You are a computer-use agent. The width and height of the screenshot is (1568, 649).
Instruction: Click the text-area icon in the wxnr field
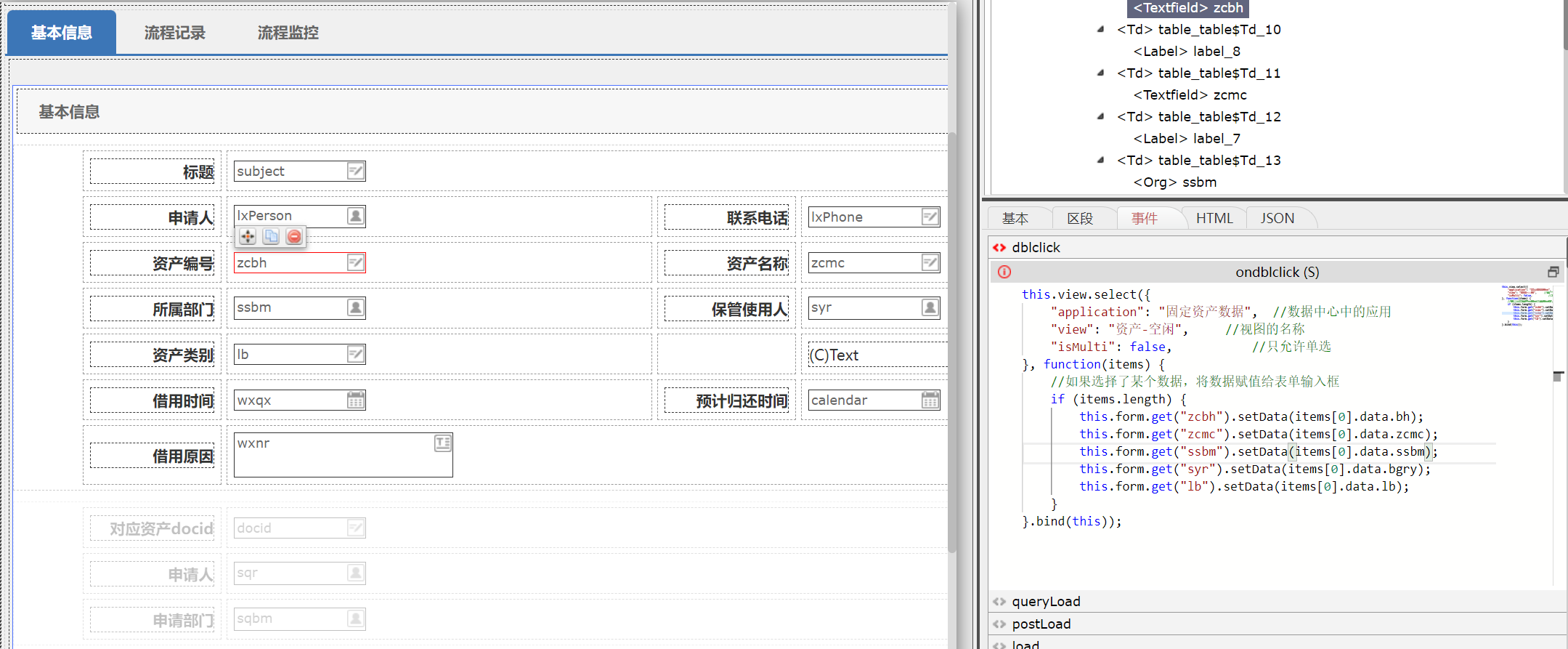[442, 443]
